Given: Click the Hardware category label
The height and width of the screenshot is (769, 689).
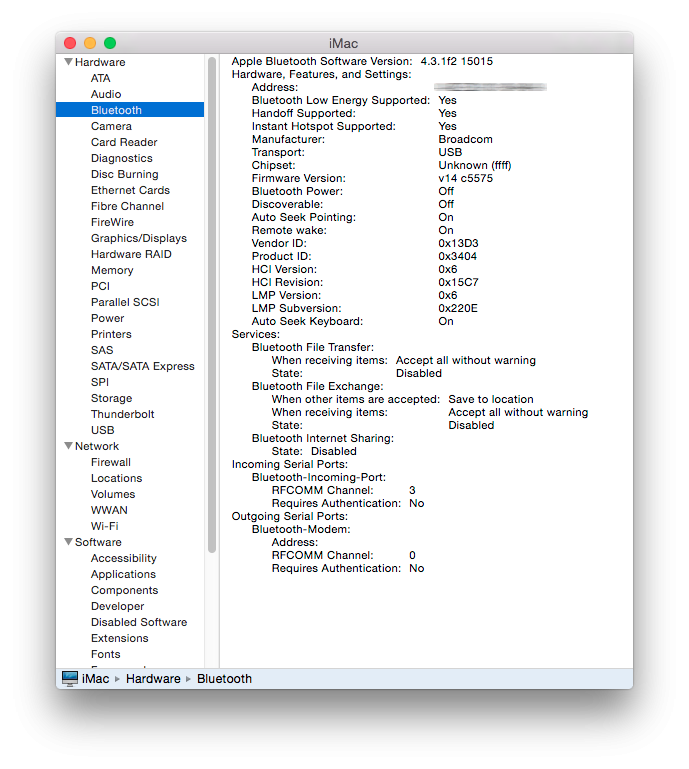Looking at the screenshot, I should [100, 62].
